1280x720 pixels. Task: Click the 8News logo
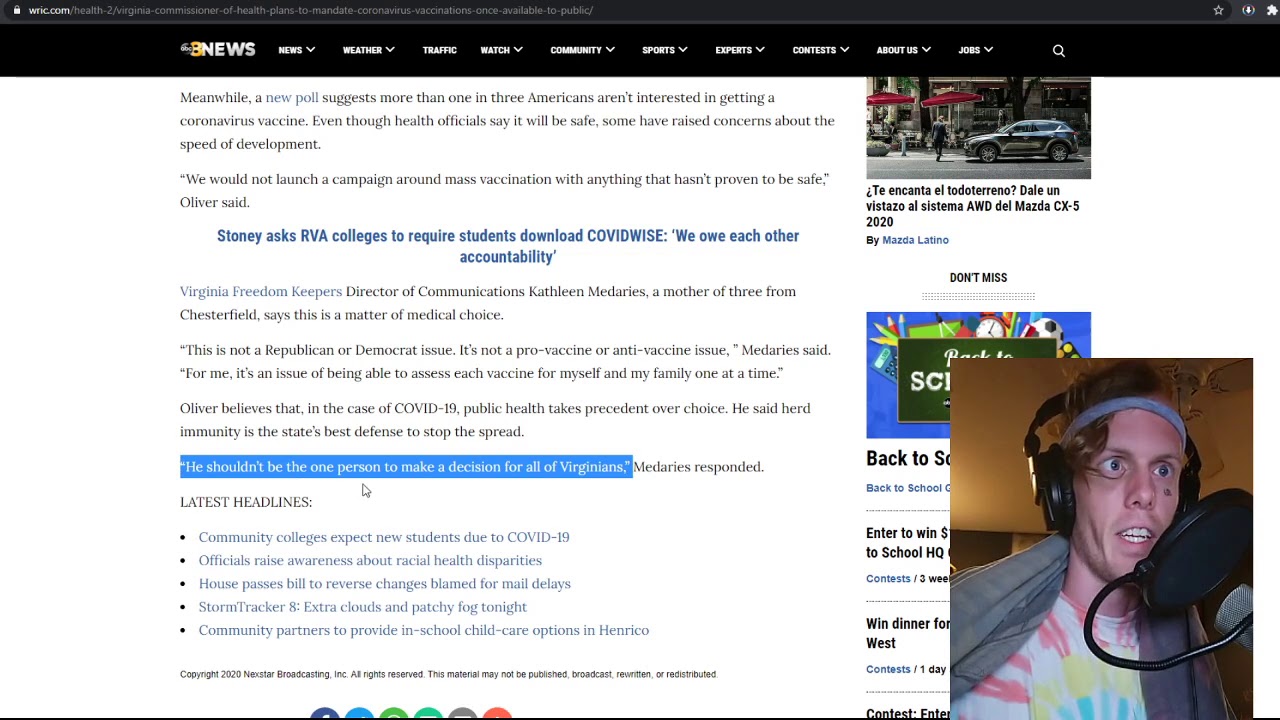[218, 50]
